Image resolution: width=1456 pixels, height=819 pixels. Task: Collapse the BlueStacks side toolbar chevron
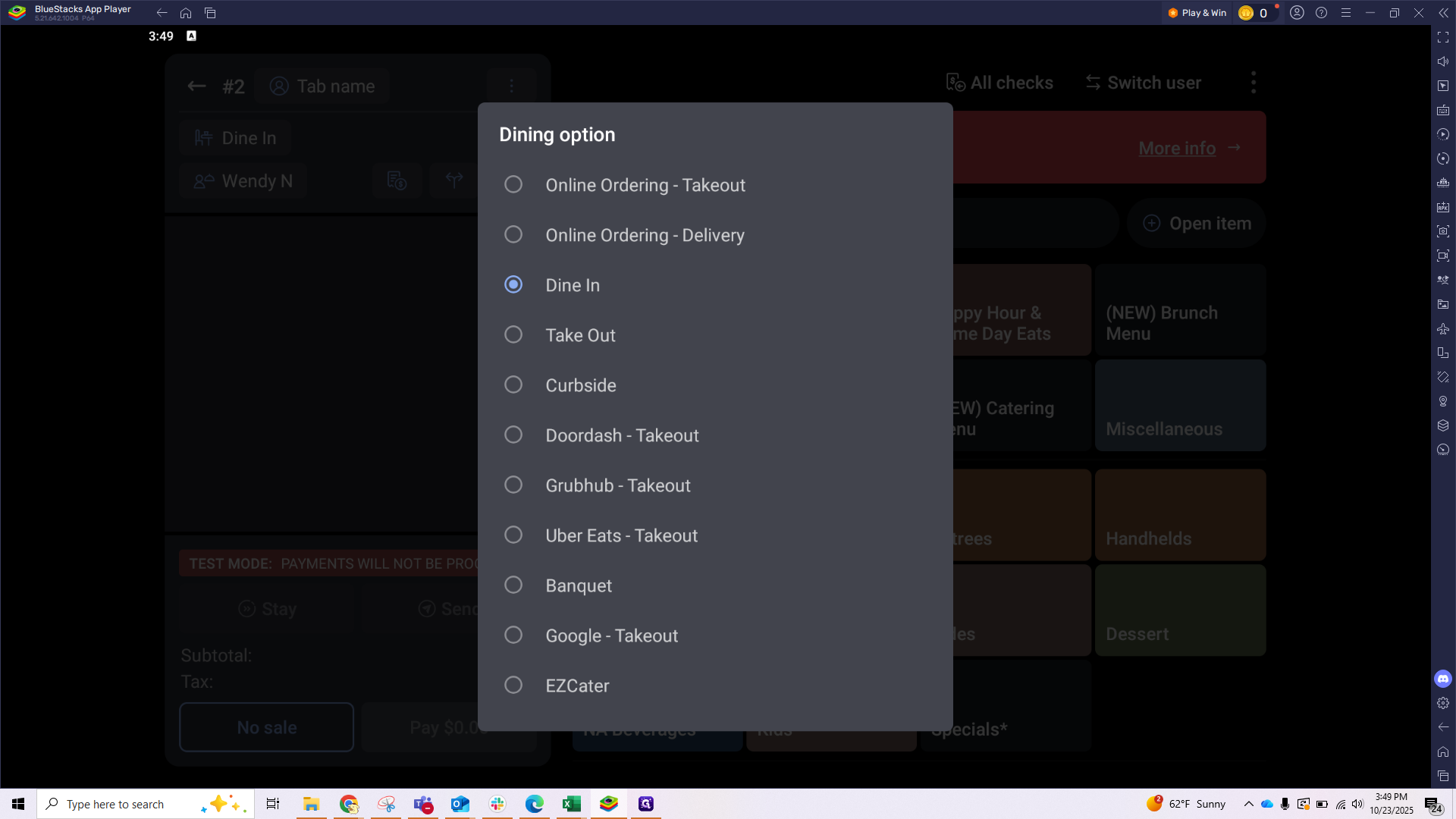tap(1443, 13)
